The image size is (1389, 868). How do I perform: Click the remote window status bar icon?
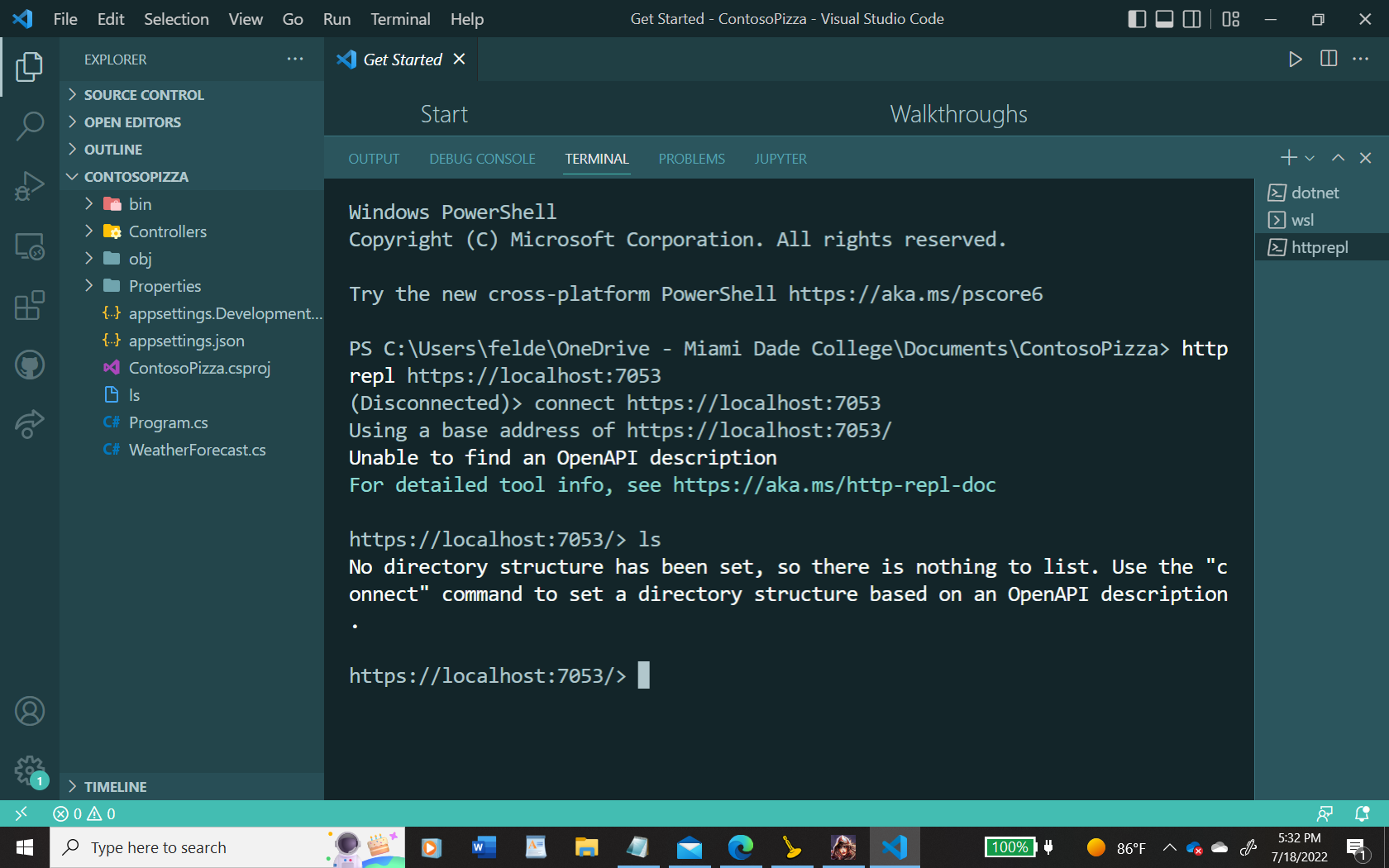(x=21, y=813)
